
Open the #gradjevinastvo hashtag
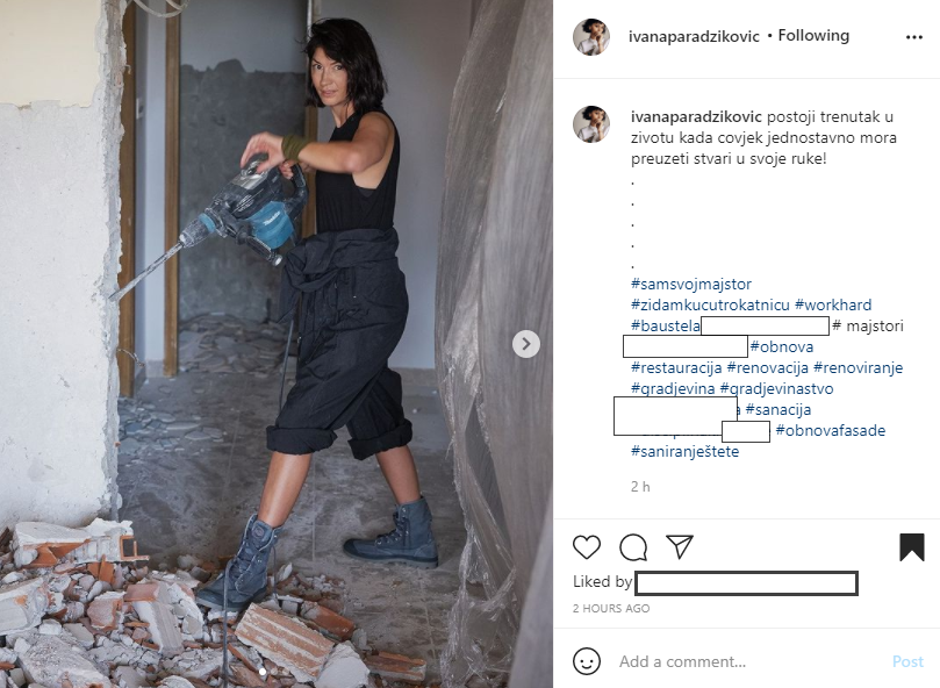(776, 389)
